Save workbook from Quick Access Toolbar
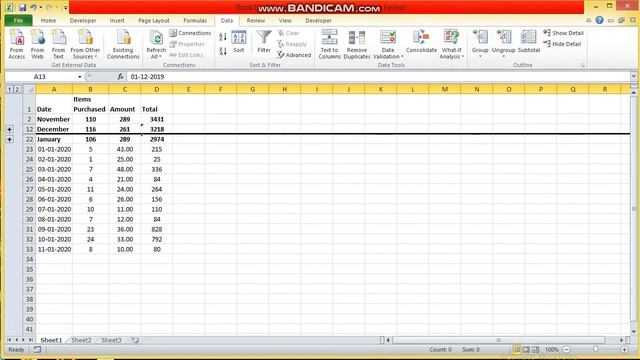The width and height of the screenshot is (640, 360). tap(22, 8)
